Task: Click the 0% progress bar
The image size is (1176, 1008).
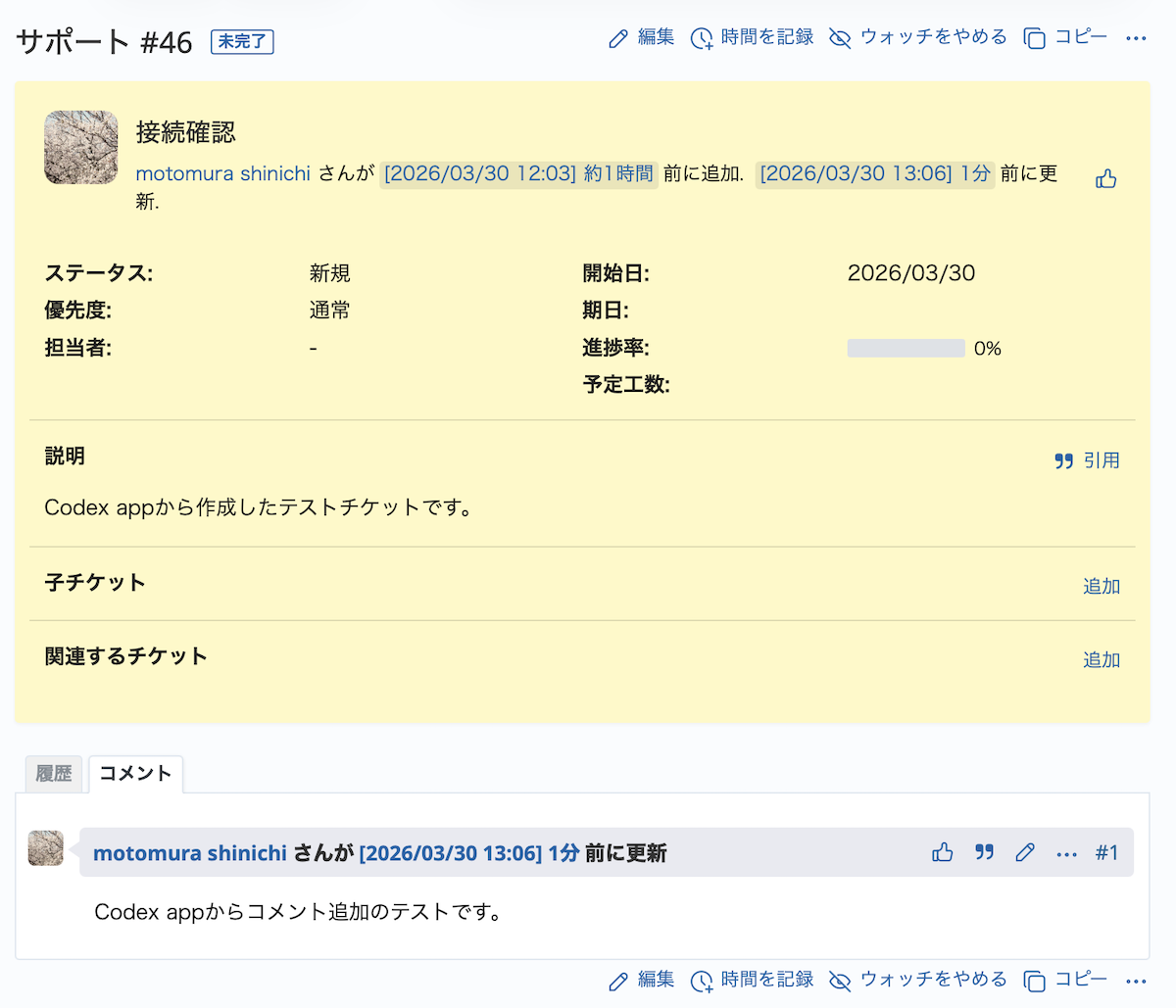Action: coord(906,349)
